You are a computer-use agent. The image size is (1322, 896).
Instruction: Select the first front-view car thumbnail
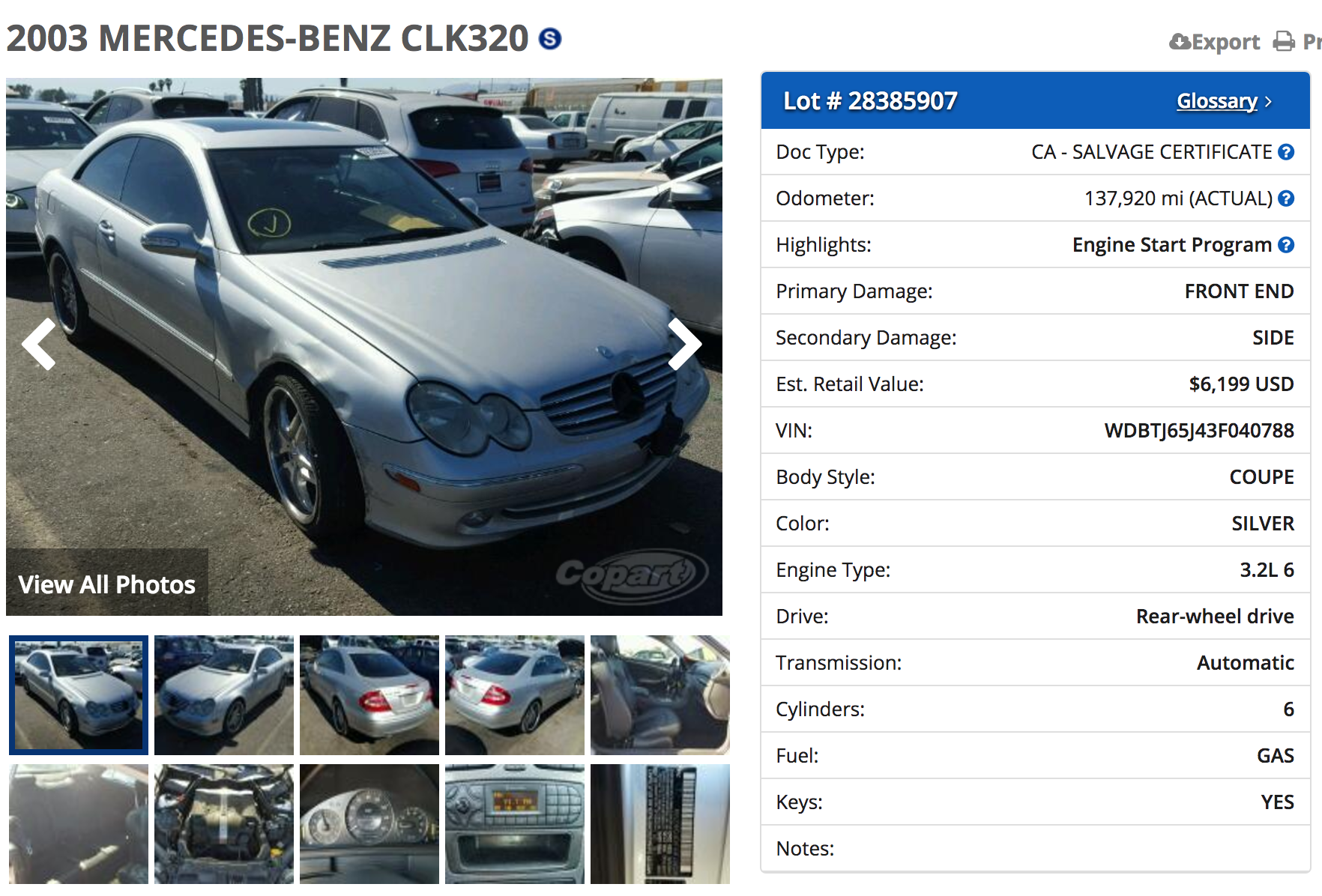point(79,694)
